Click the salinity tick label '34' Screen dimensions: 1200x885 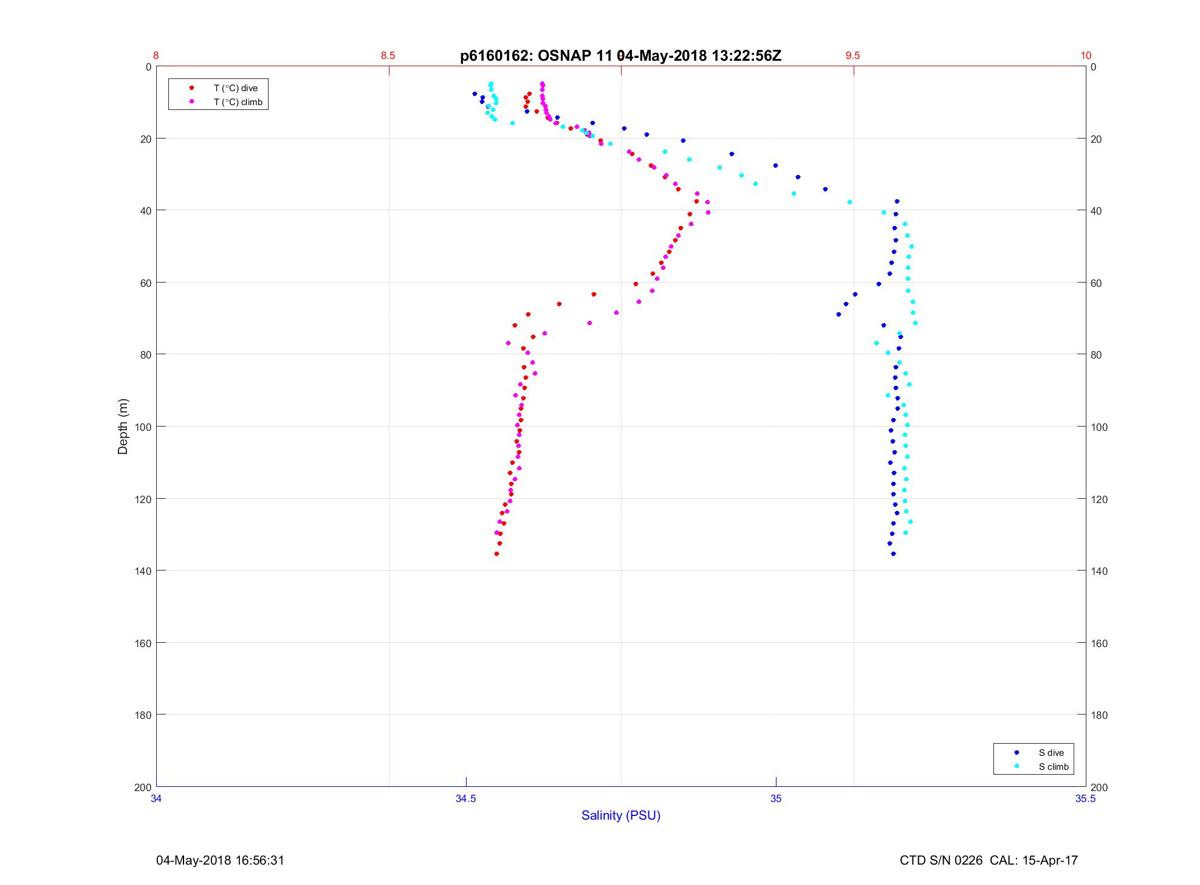[156, 799]
